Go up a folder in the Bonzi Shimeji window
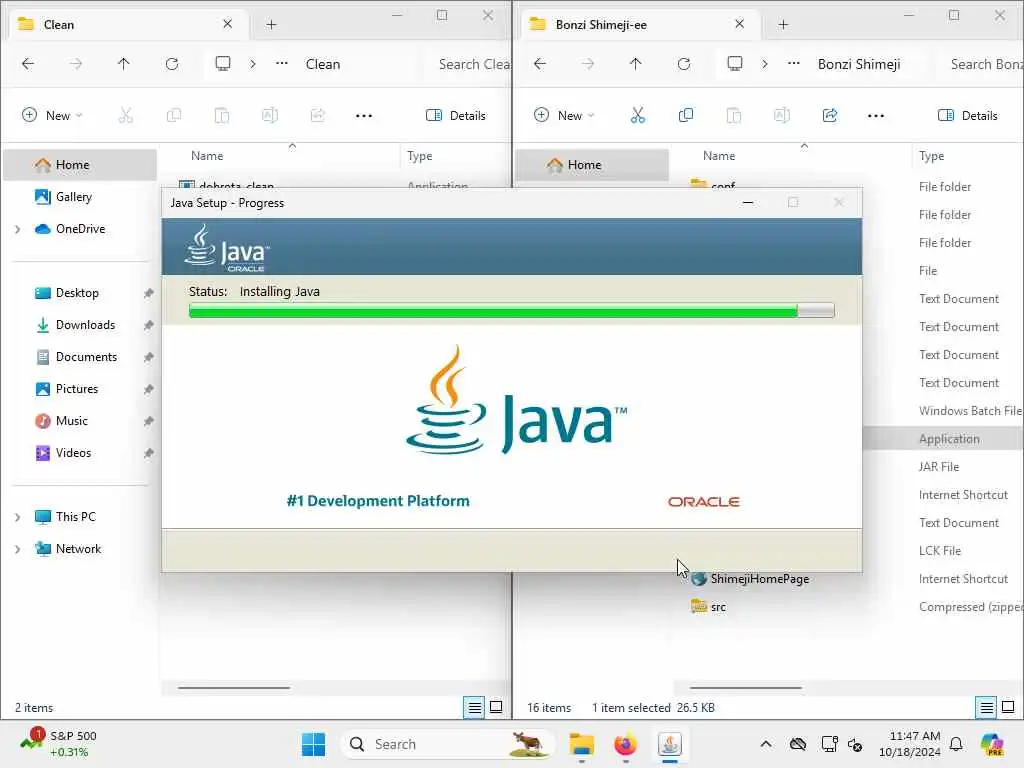This screenshot has height=768, width=1024. click(635, 64)
